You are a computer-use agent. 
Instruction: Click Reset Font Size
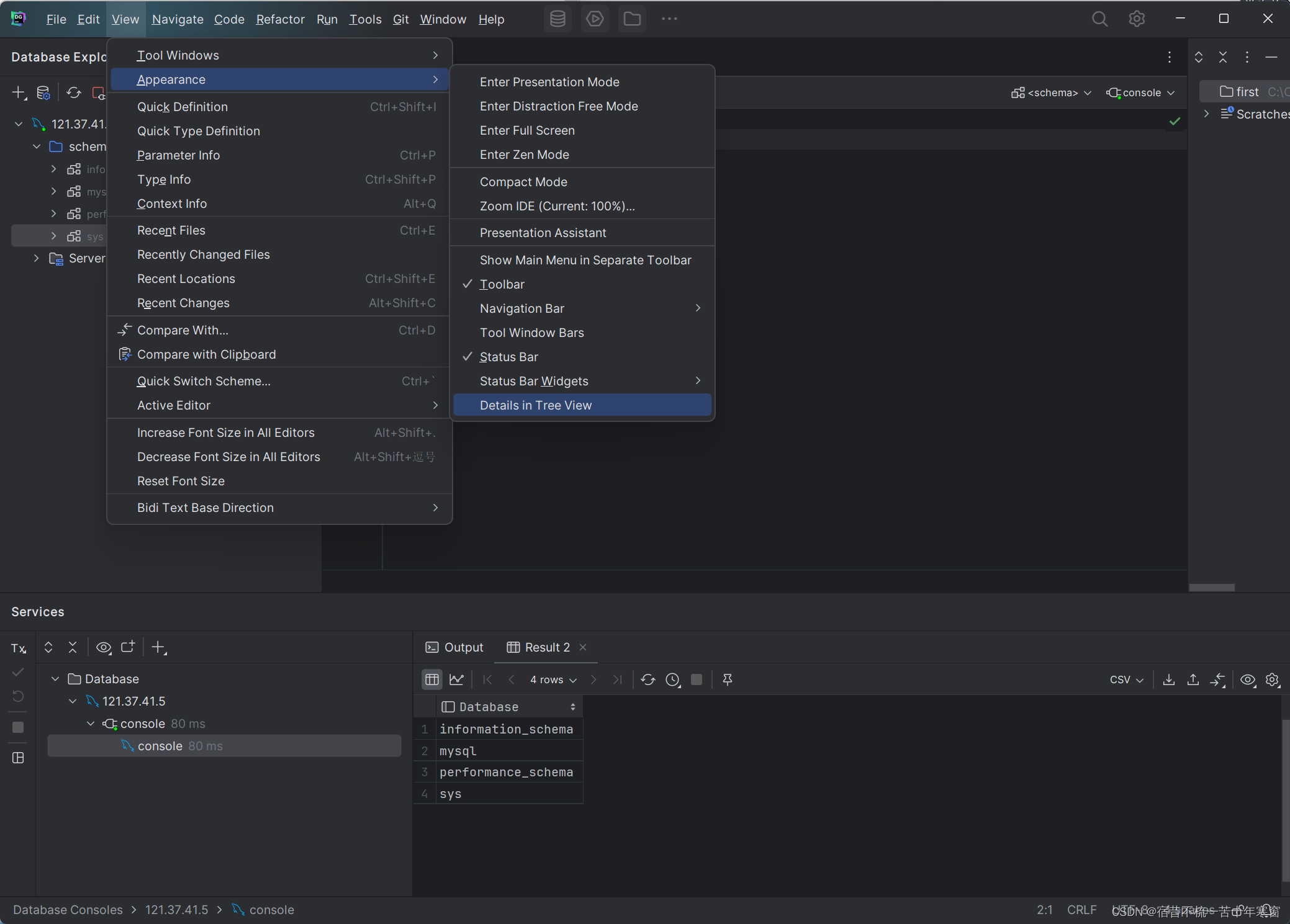tap(279, 481)
